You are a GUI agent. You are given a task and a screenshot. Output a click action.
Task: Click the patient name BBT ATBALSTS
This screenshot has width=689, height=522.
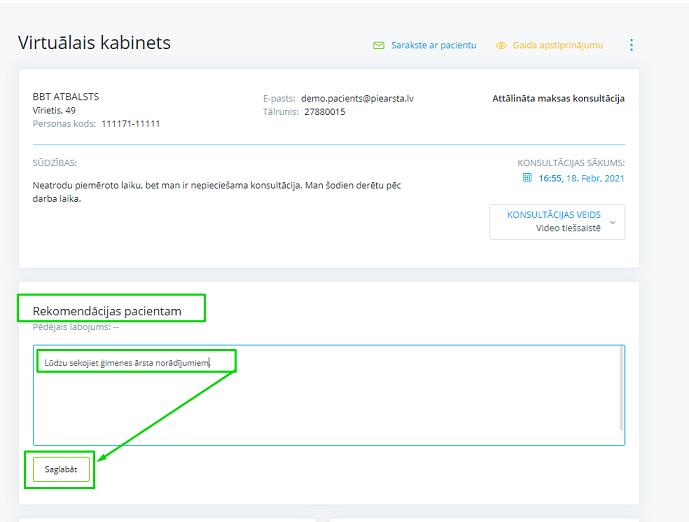click(66, 97)
